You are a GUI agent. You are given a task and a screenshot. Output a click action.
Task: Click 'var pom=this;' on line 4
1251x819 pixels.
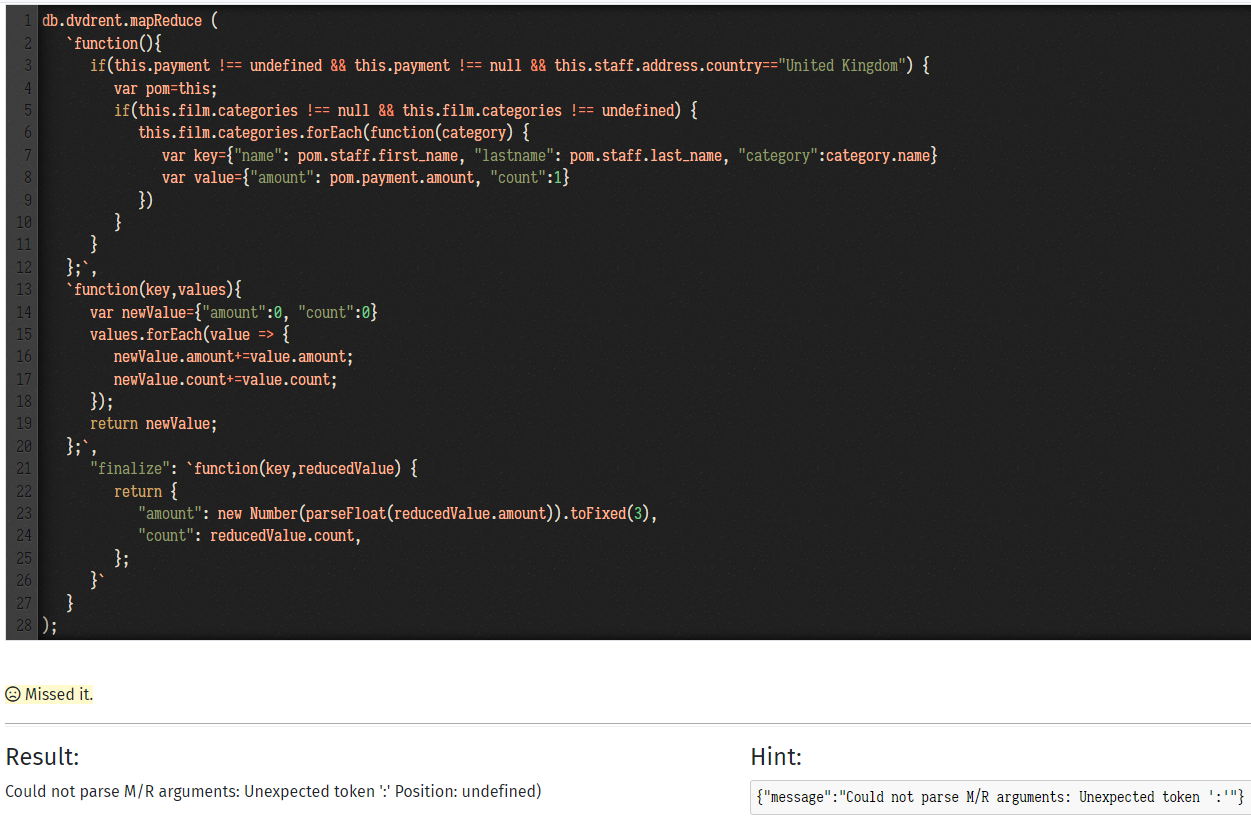point(166,88)
